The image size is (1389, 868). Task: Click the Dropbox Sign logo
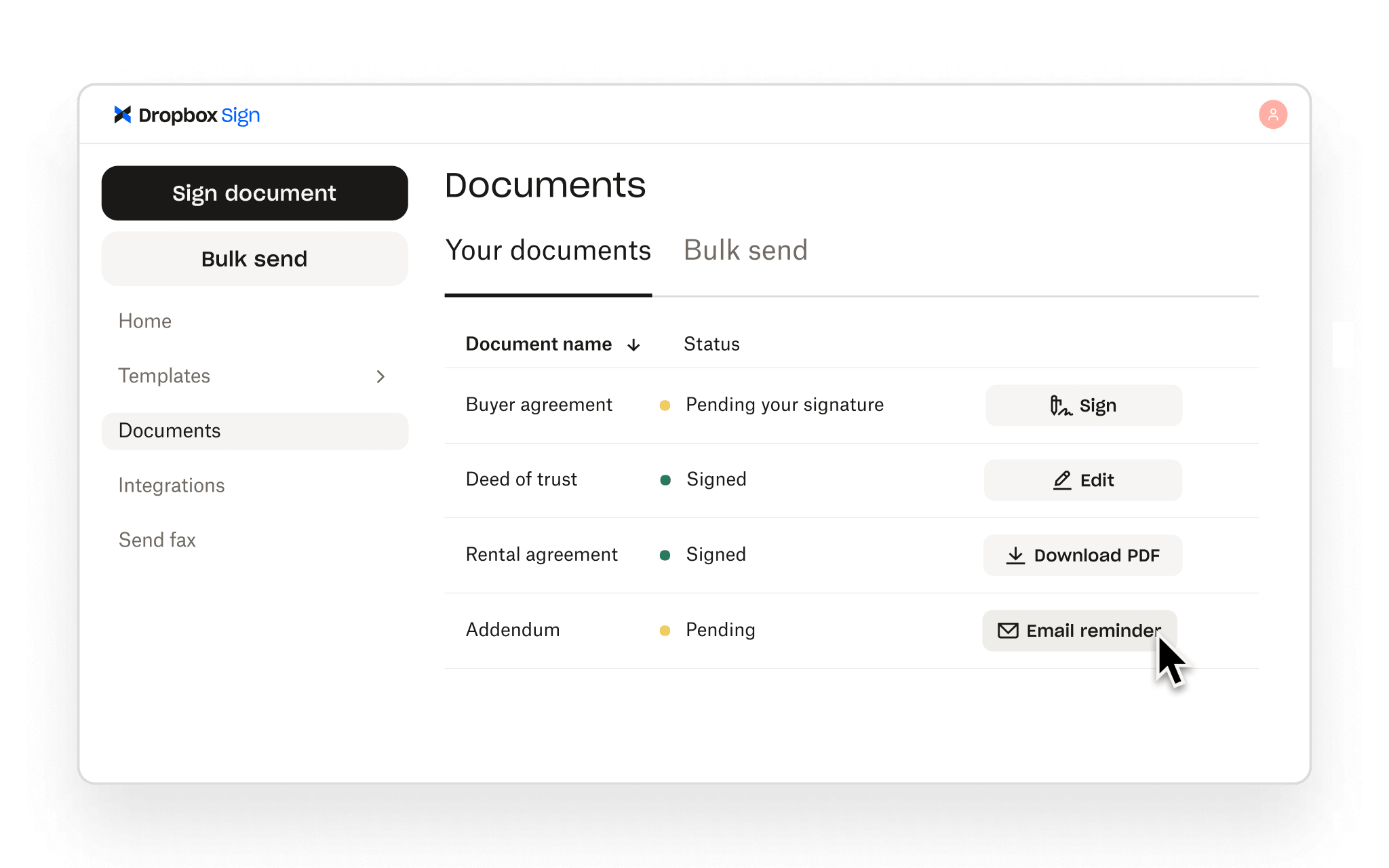coord(187,115)
